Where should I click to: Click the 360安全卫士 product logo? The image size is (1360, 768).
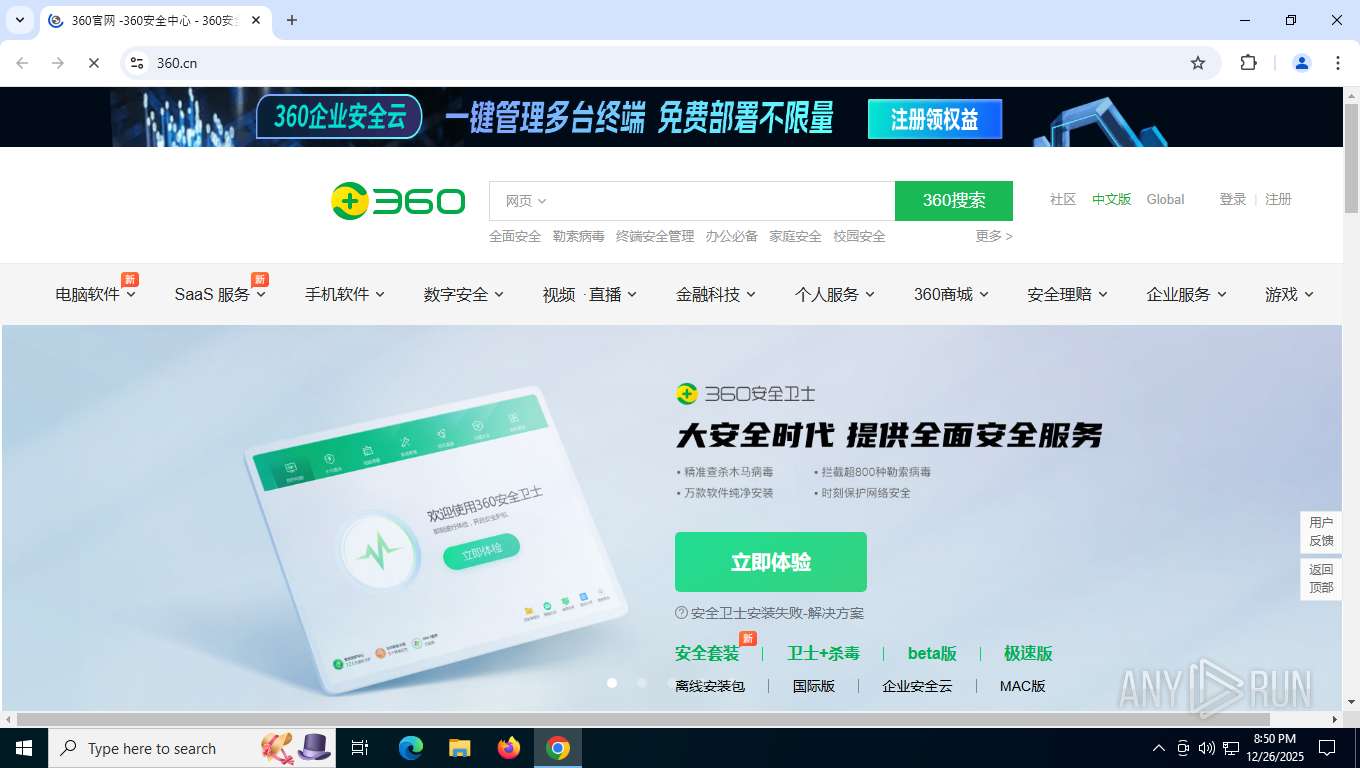click(745, 394)
